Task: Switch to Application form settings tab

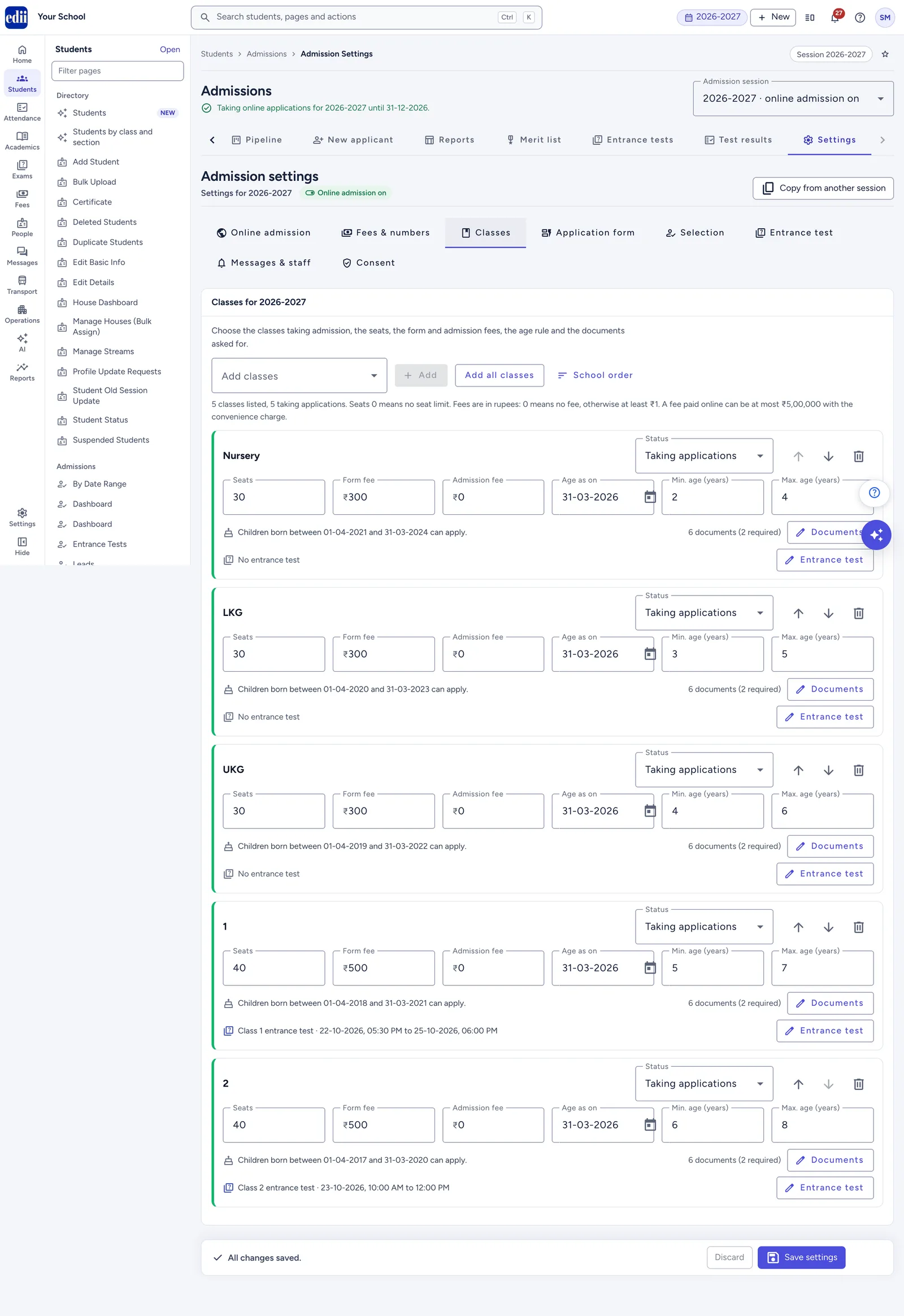Action: click(588, 233)
